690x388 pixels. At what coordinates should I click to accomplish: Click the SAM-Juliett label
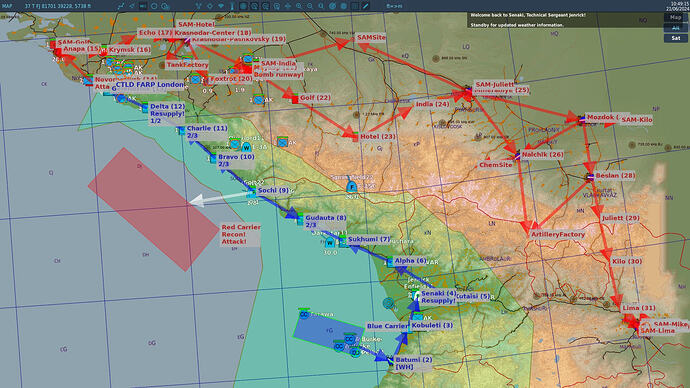(x=494, y=84)
